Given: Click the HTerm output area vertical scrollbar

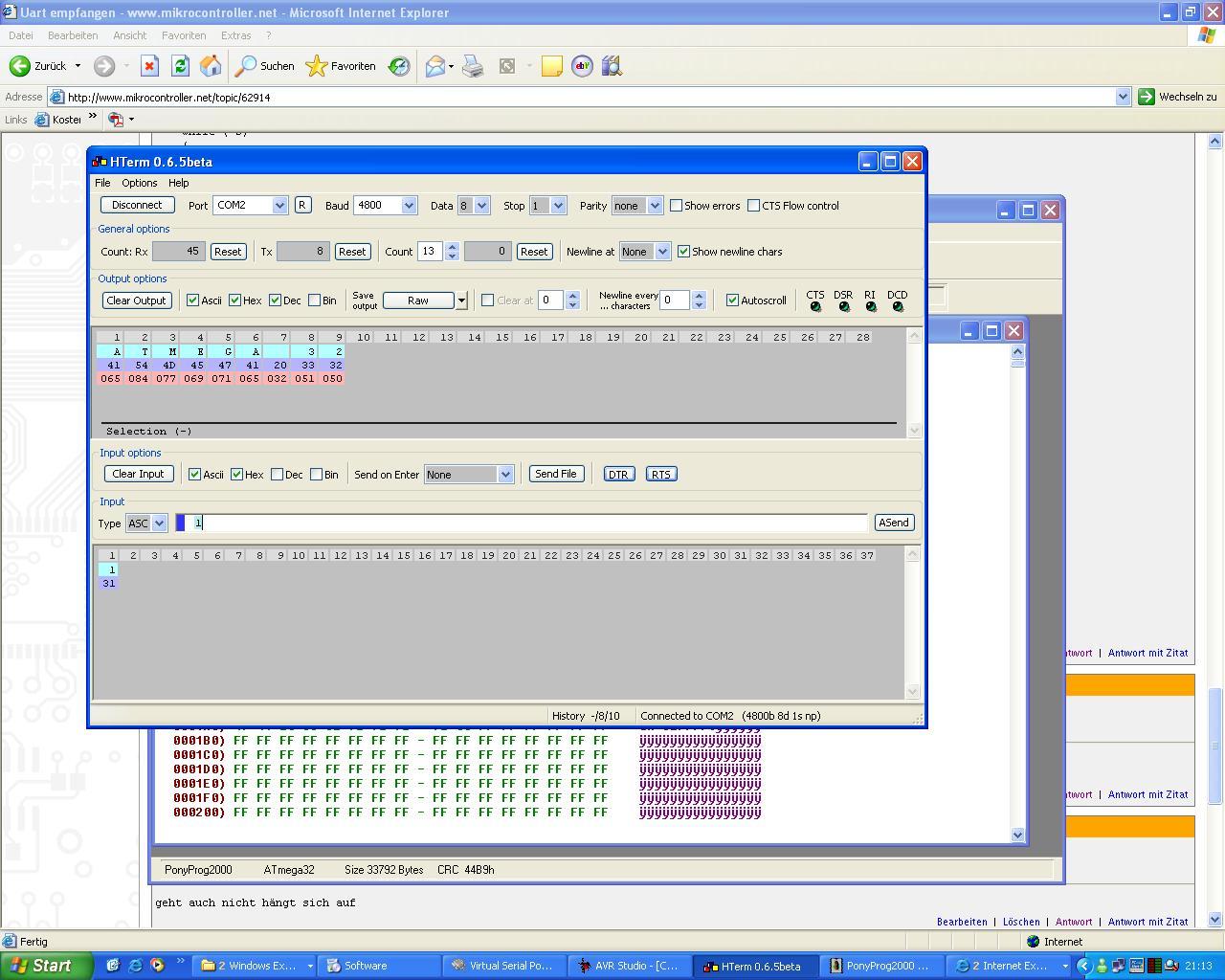Looking at the screenshot, I should point(914,383).
